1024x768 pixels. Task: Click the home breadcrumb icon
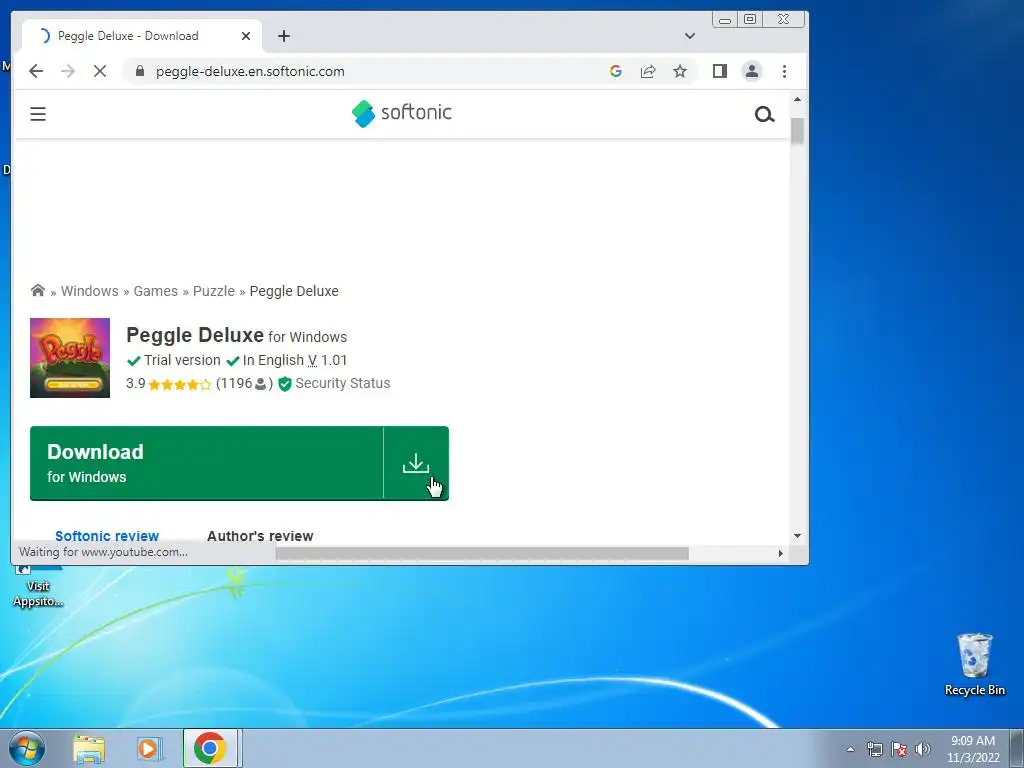(x=38, y=291)
